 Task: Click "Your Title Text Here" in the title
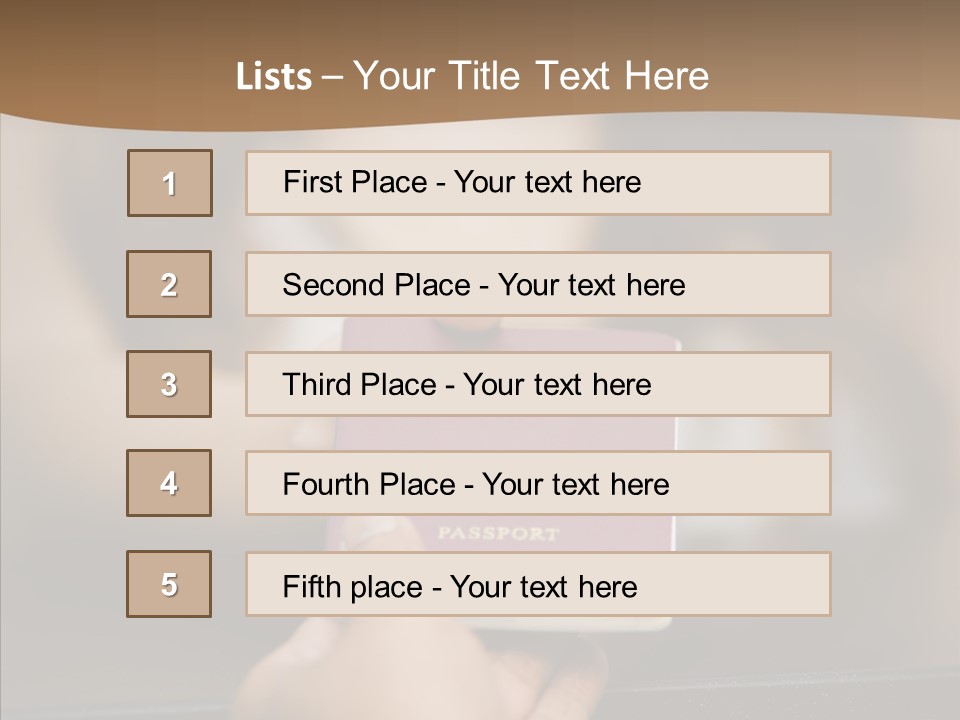531,76
